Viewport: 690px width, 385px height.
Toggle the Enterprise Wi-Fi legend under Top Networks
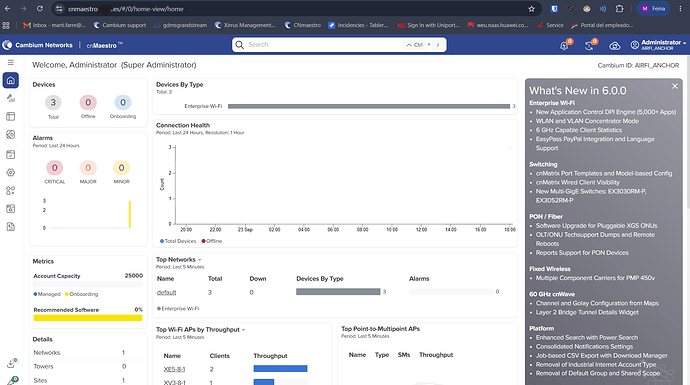tap(178, 308)
